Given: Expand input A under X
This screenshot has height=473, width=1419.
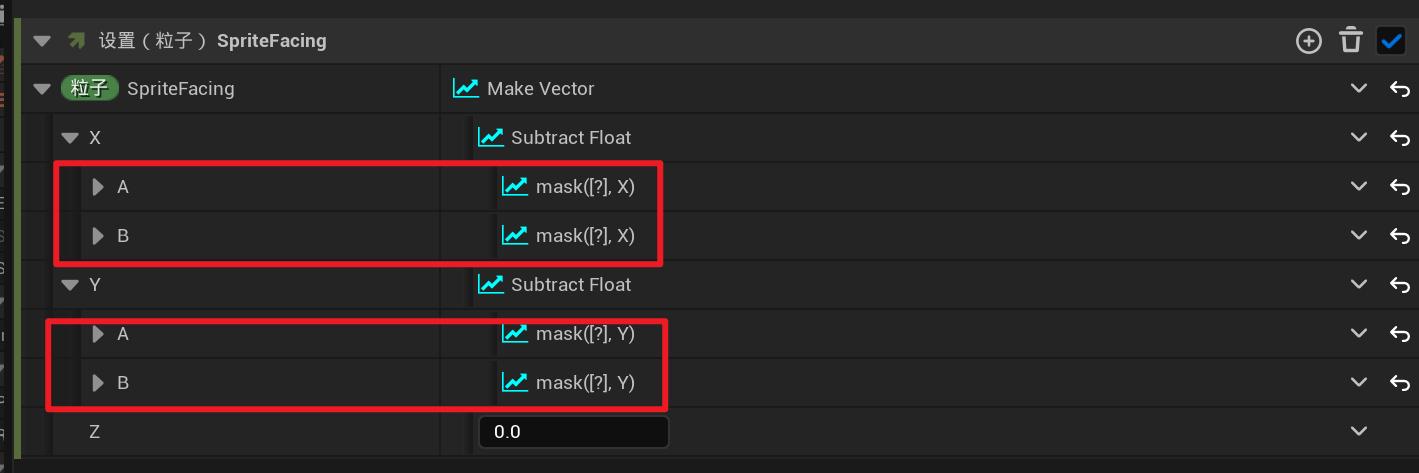Looking at the screenshot, I should pyautogui.click(x=98, y=187).
